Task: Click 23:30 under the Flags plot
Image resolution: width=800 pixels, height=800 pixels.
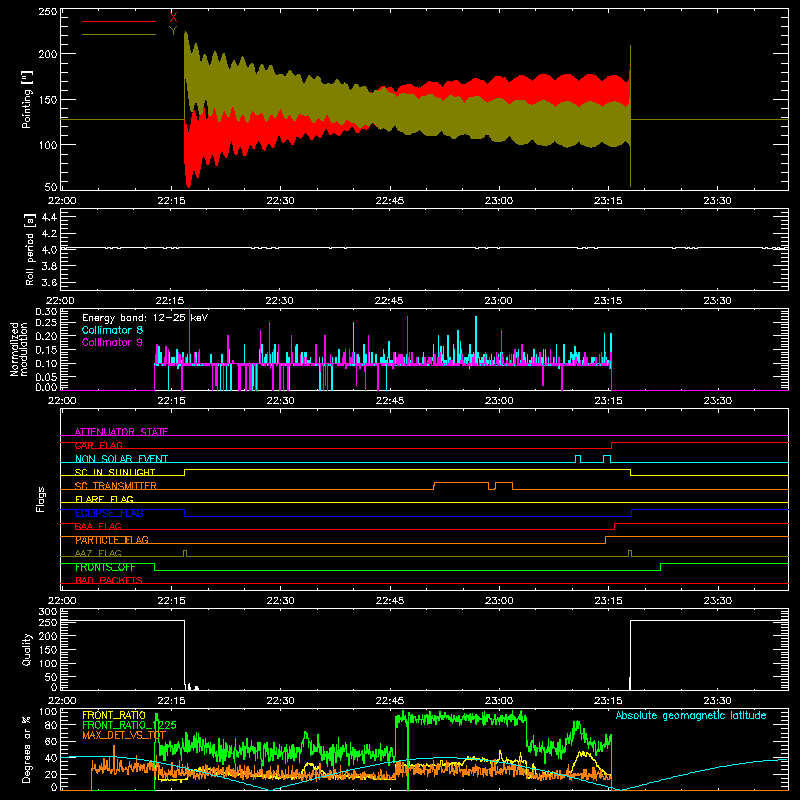Action: click(x=717, y=601)
